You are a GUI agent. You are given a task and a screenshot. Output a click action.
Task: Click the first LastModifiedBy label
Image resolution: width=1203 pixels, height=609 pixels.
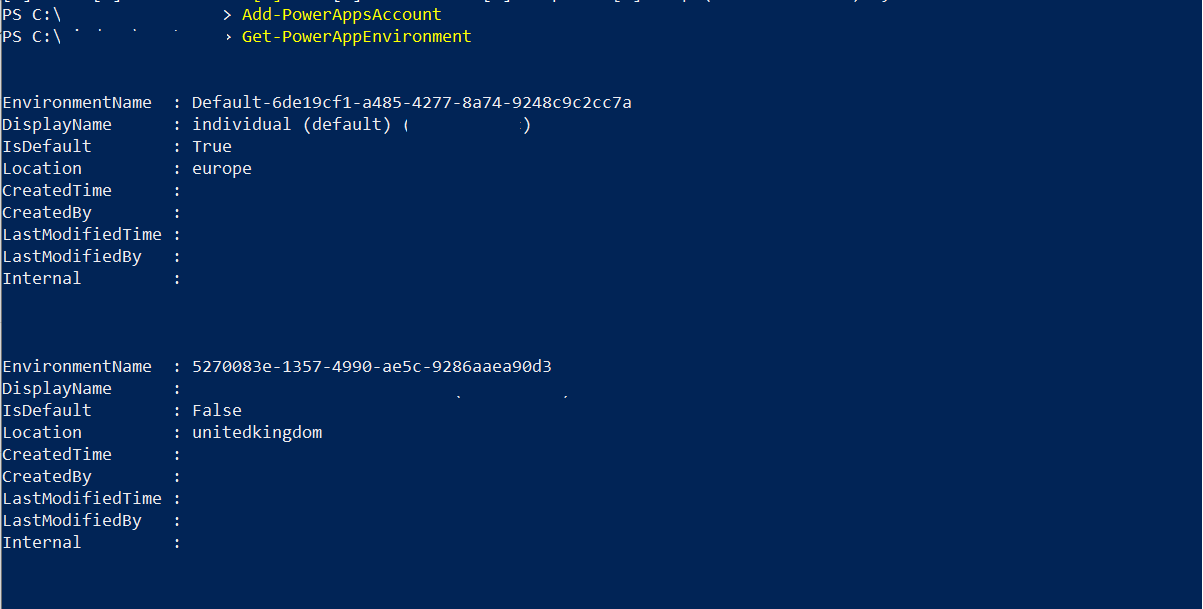72,257
